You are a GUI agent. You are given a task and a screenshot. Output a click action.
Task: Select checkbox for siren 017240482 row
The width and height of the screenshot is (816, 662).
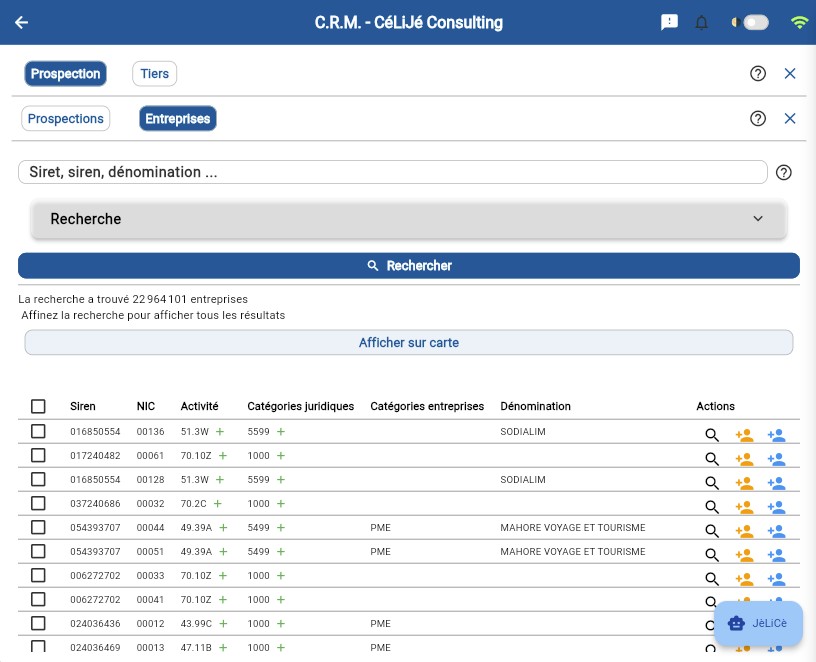click(x=38, y=456)
